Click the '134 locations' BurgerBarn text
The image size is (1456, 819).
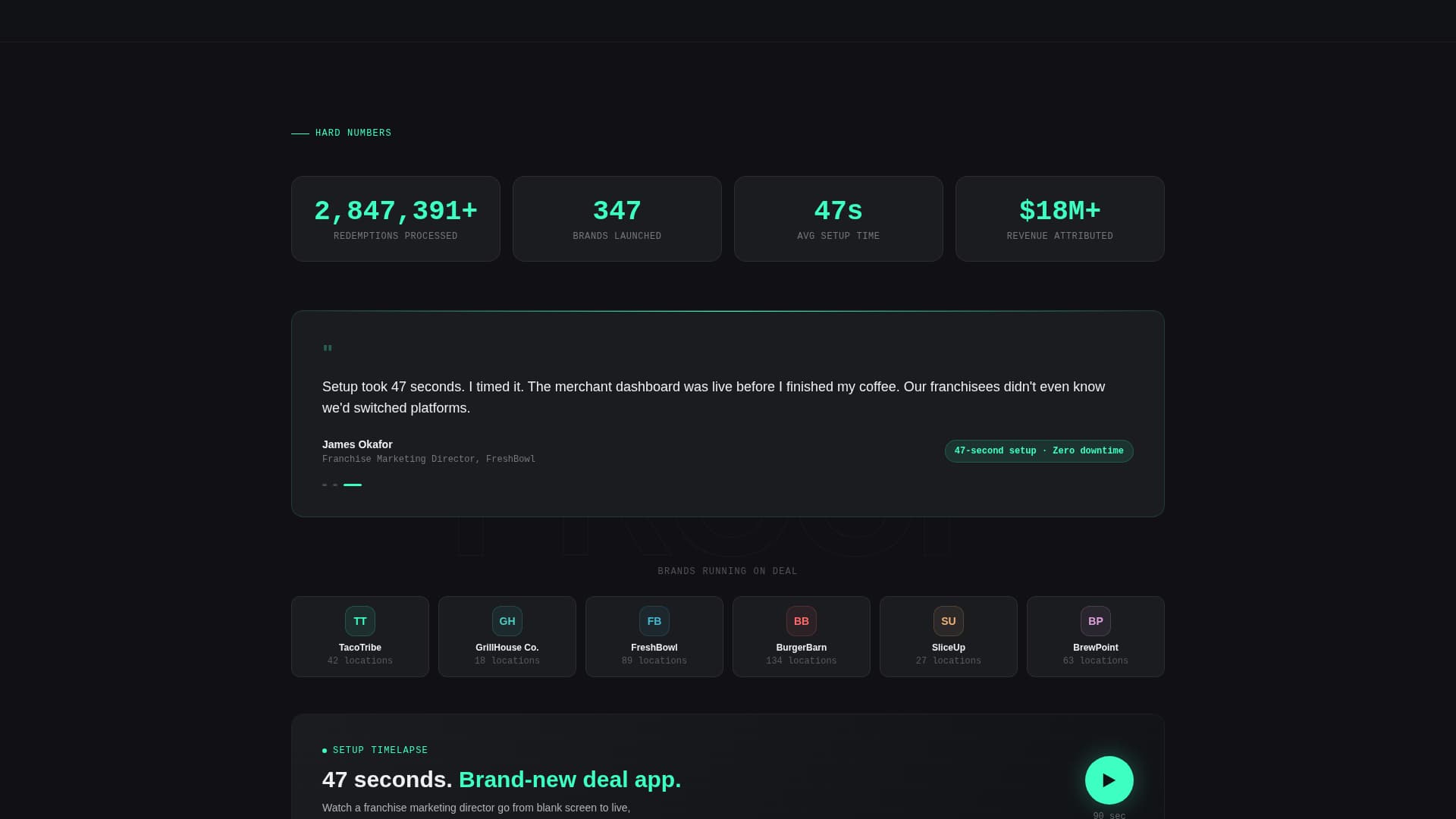tap(802, 661)
